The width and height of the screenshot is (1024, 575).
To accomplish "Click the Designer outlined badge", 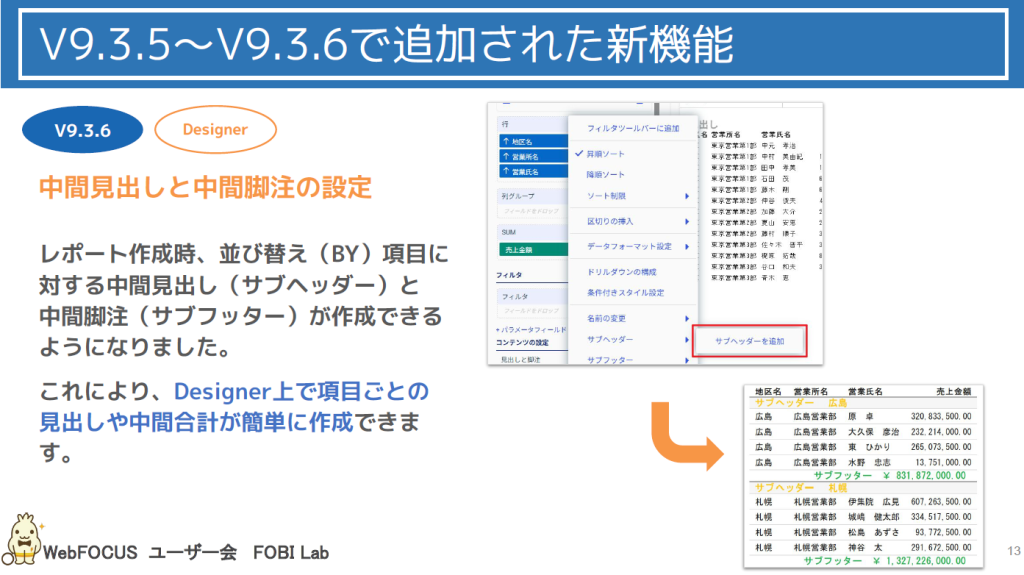I will [215, 130].
